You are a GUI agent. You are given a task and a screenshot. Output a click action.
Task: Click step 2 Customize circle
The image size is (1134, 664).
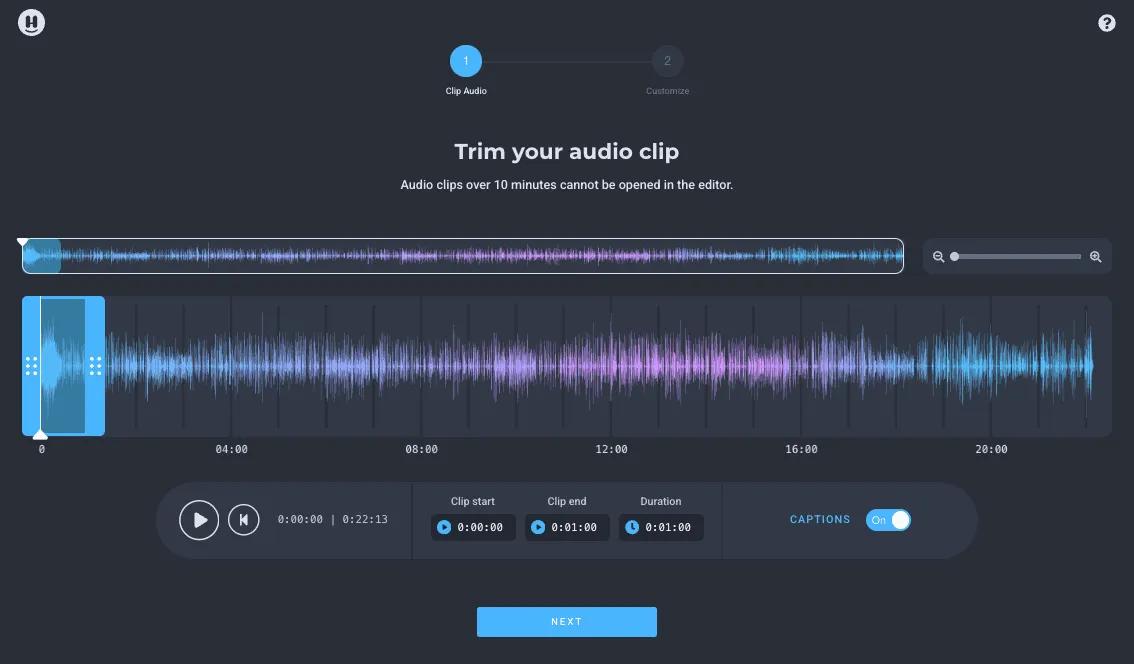pos(668,61)
